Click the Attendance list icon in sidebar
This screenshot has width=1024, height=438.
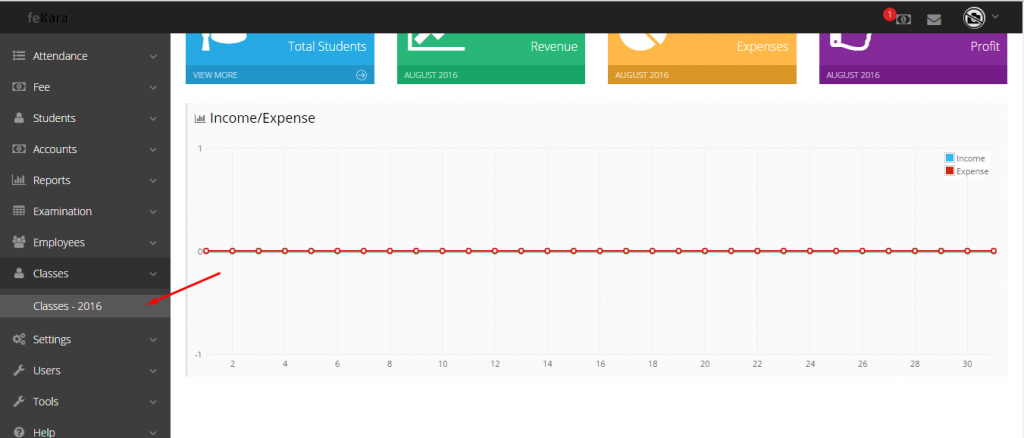pyautogui.click(x=19, y=56)
